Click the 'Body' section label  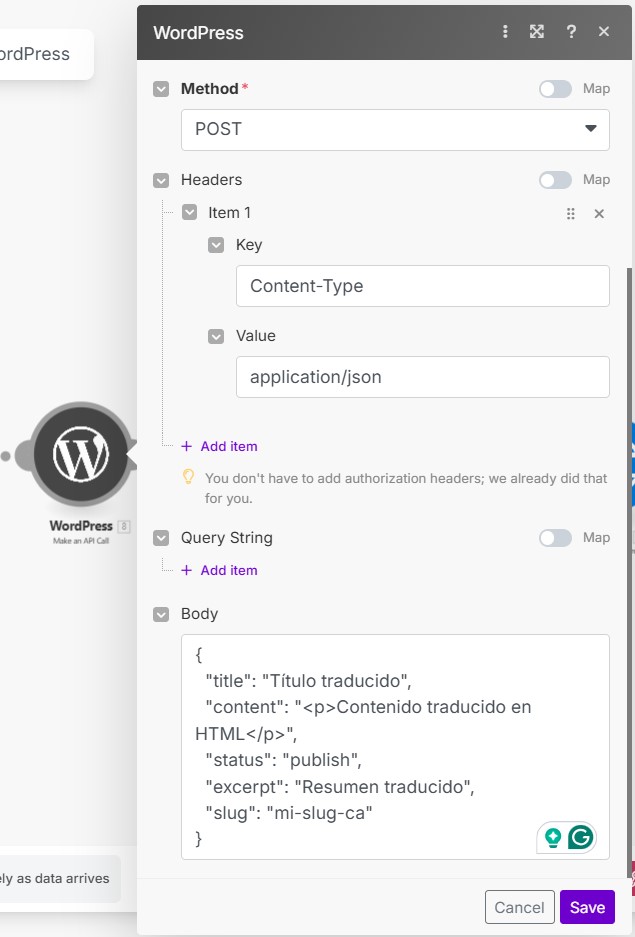(200, 614)
